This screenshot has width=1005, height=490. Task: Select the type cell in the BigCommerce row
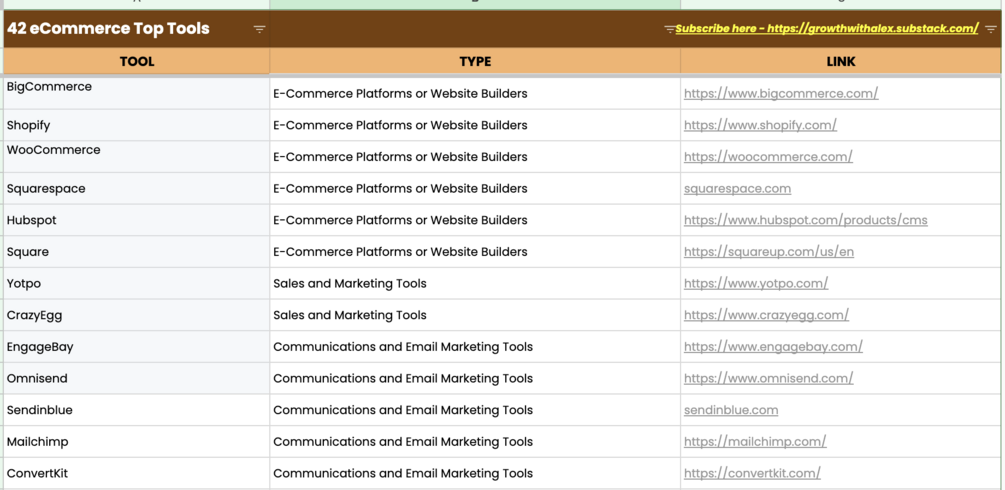475,94
